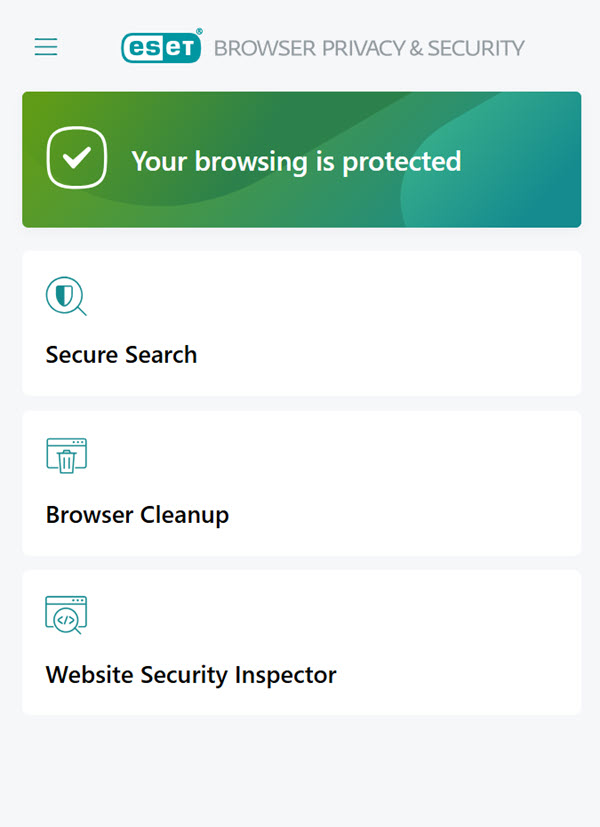Click the Website Security Inspector code icon
Screen dimensions: 600x827
tap(66, 615)
